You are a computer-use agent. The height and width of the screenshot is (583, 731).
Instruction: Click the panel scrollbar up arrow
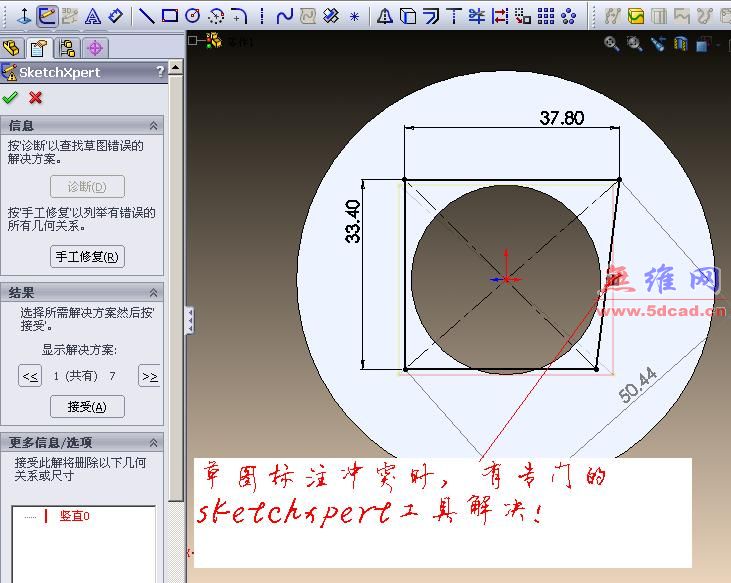(x=175, y=68)
